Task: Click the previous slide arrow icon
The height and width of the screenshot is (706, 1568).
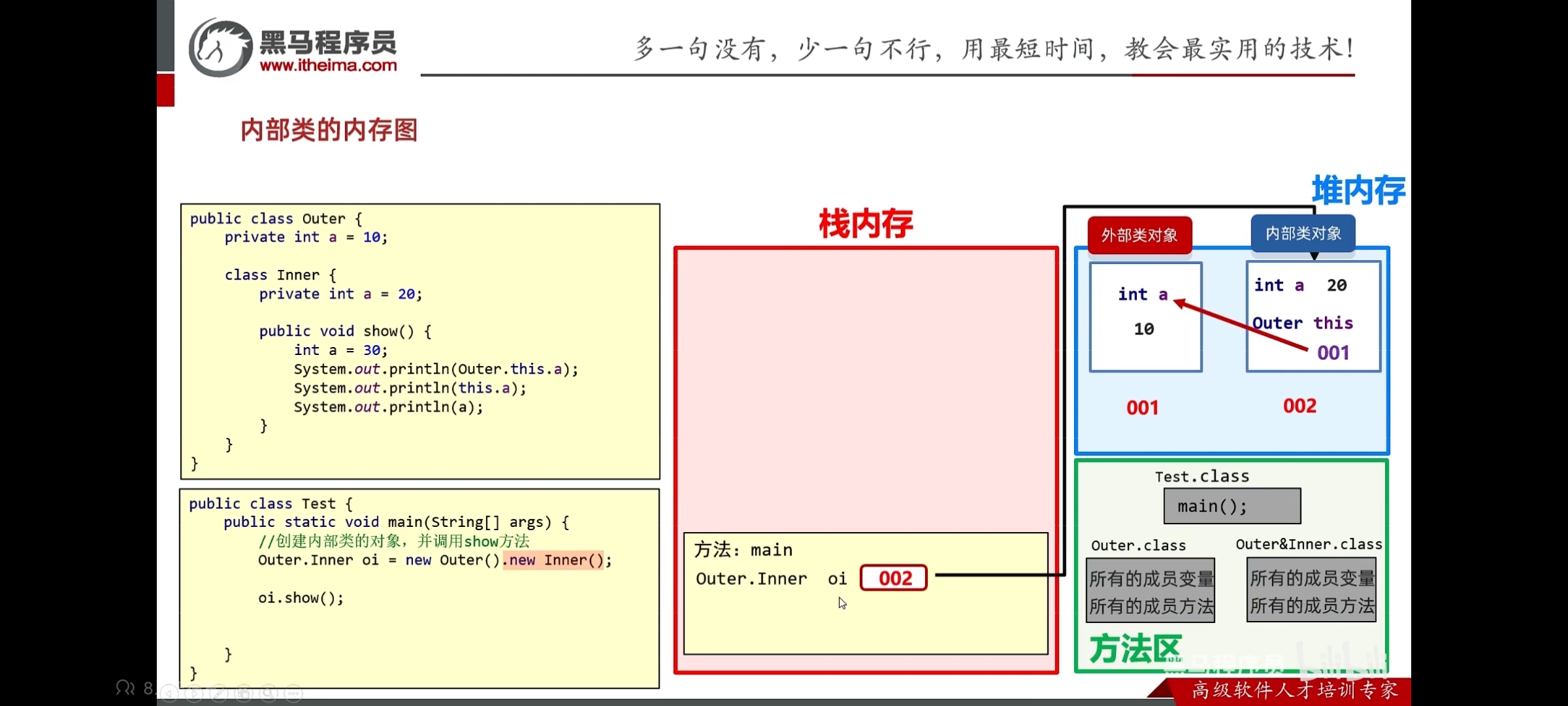Action: click(x=169, y=693)
